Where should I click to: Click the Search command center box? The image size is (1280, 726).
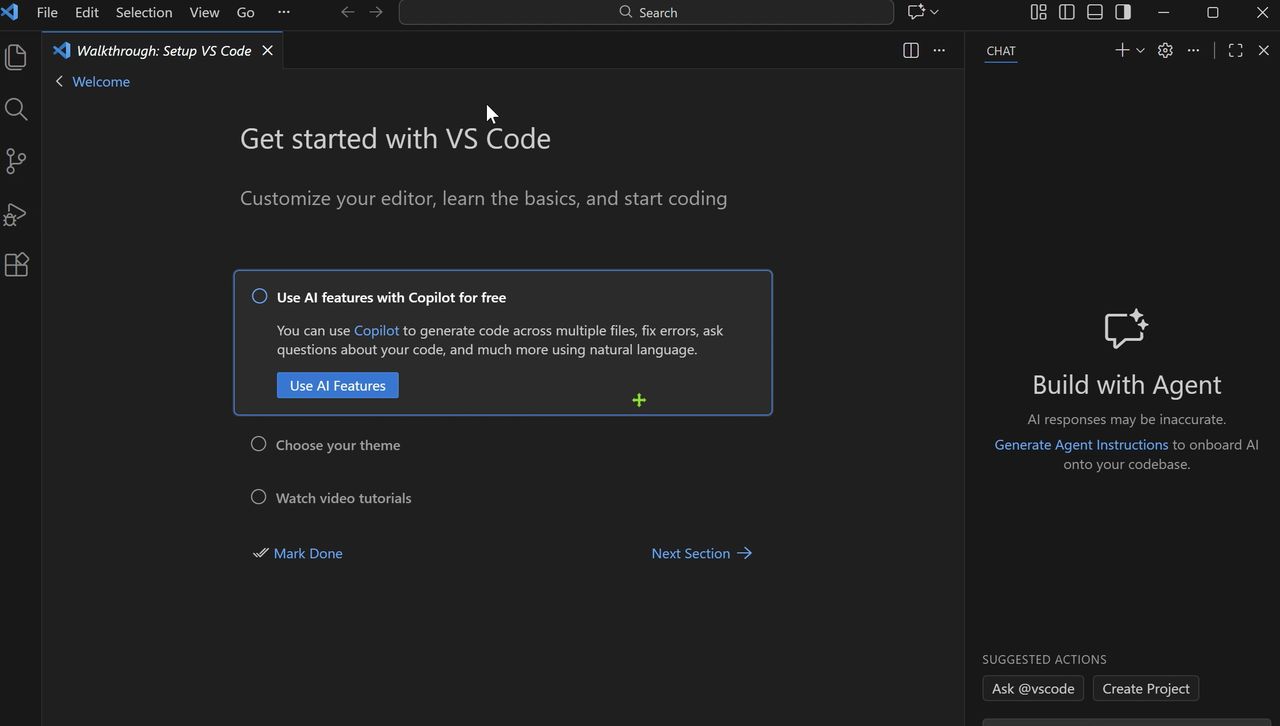click(x=646, y=12)
